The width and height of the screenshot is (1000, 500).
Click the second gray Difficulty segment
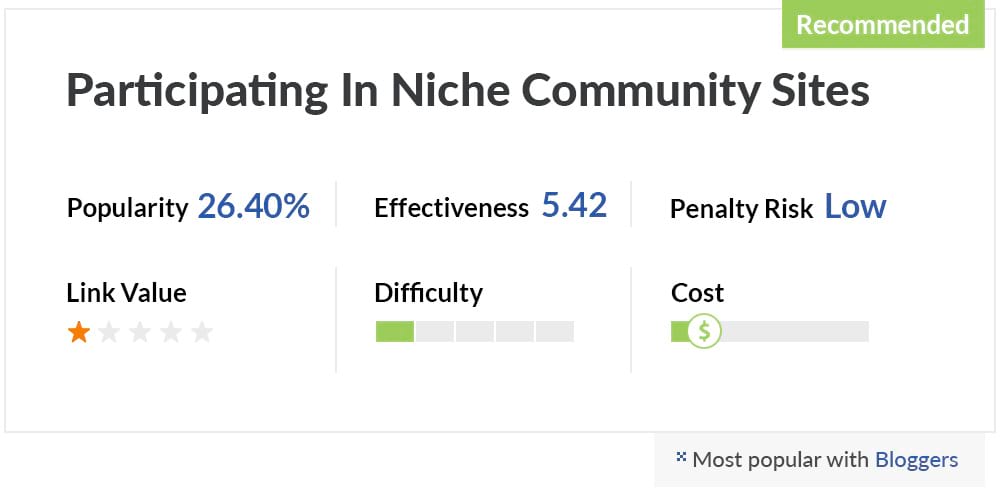(x=435, y=332)
